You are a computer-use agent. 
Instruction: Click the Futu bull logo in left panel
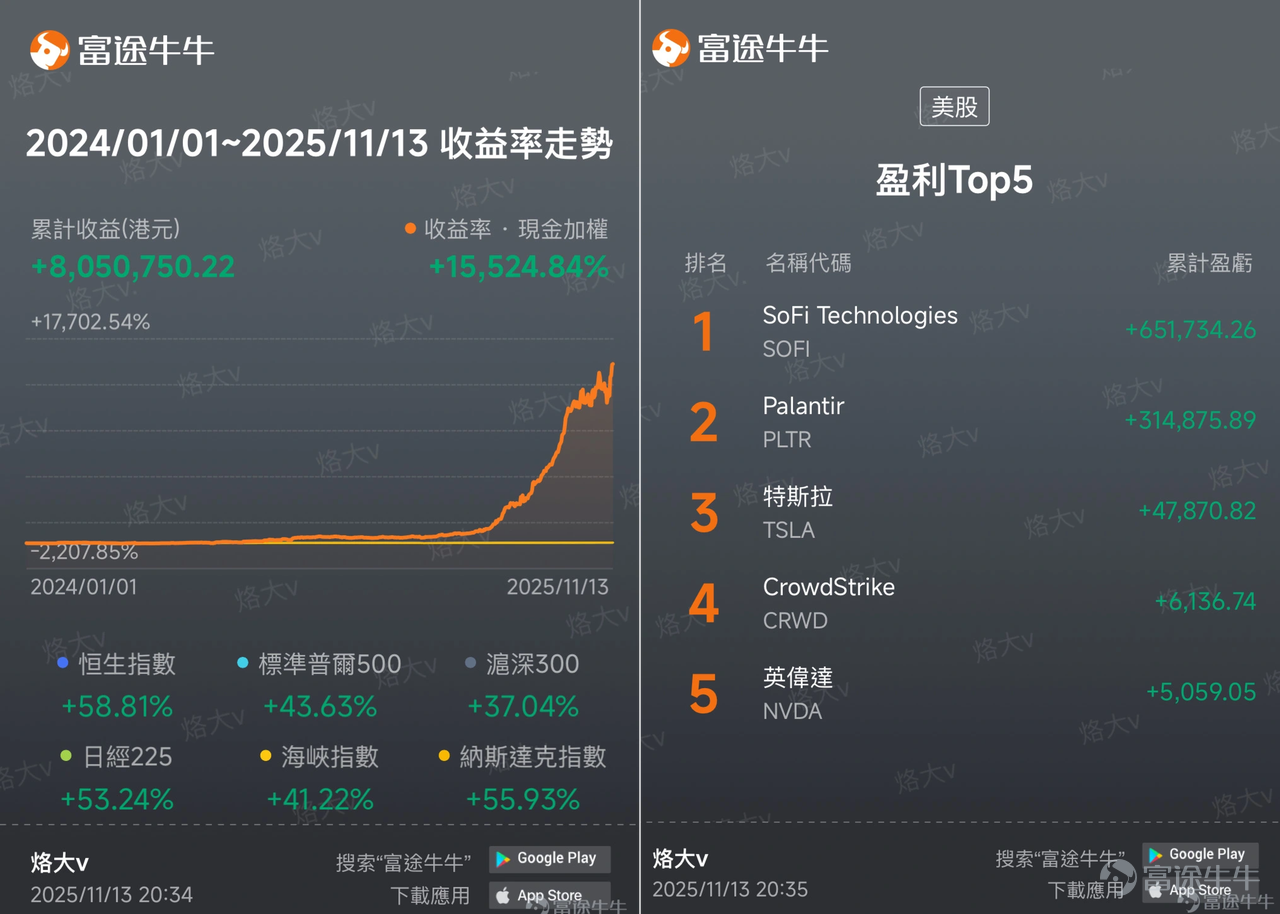(x=50, y=49)
